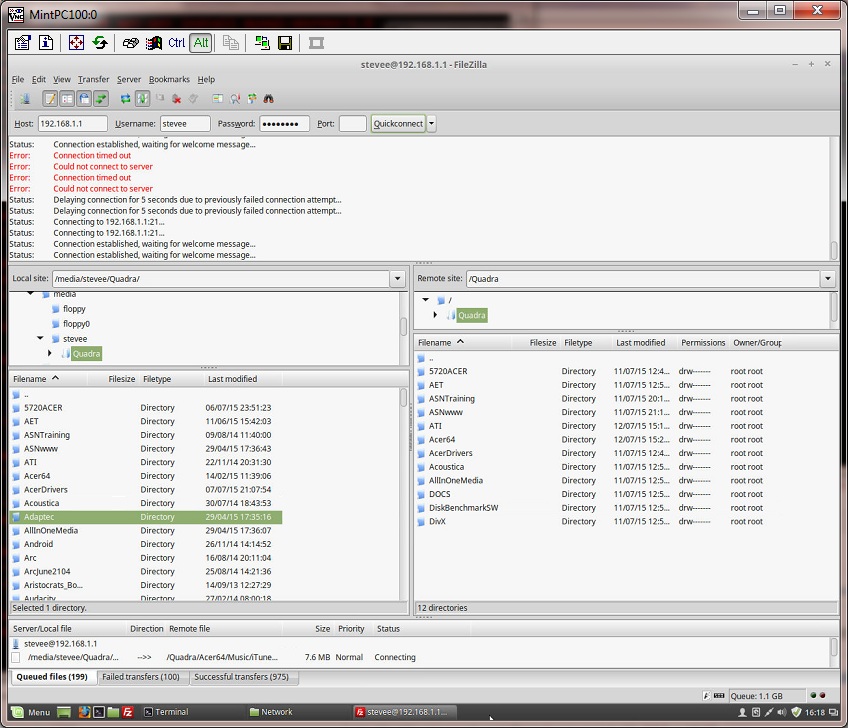Click the VNC refresh screen icon
Screen dimensions: 848x728
100,43
